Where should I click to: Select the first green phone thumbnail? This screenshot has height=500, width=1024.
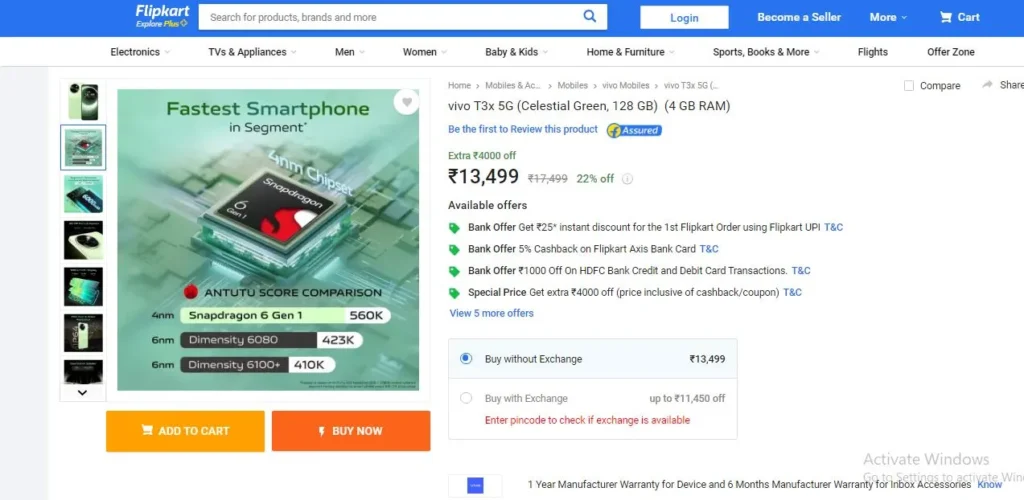click(83, 101)
